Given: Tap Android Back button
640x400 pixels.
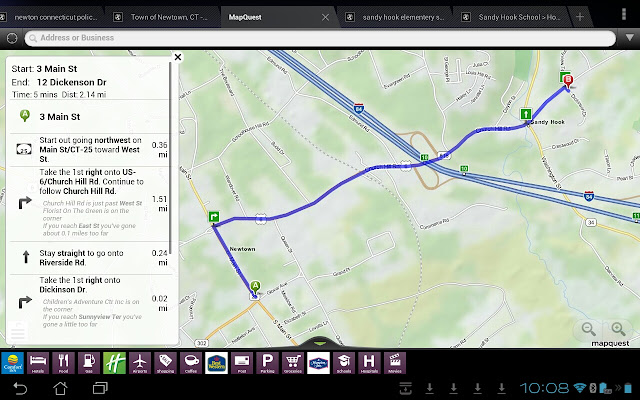Looking at the screenshot, I should pyautogui.click(x=20, y=388).
